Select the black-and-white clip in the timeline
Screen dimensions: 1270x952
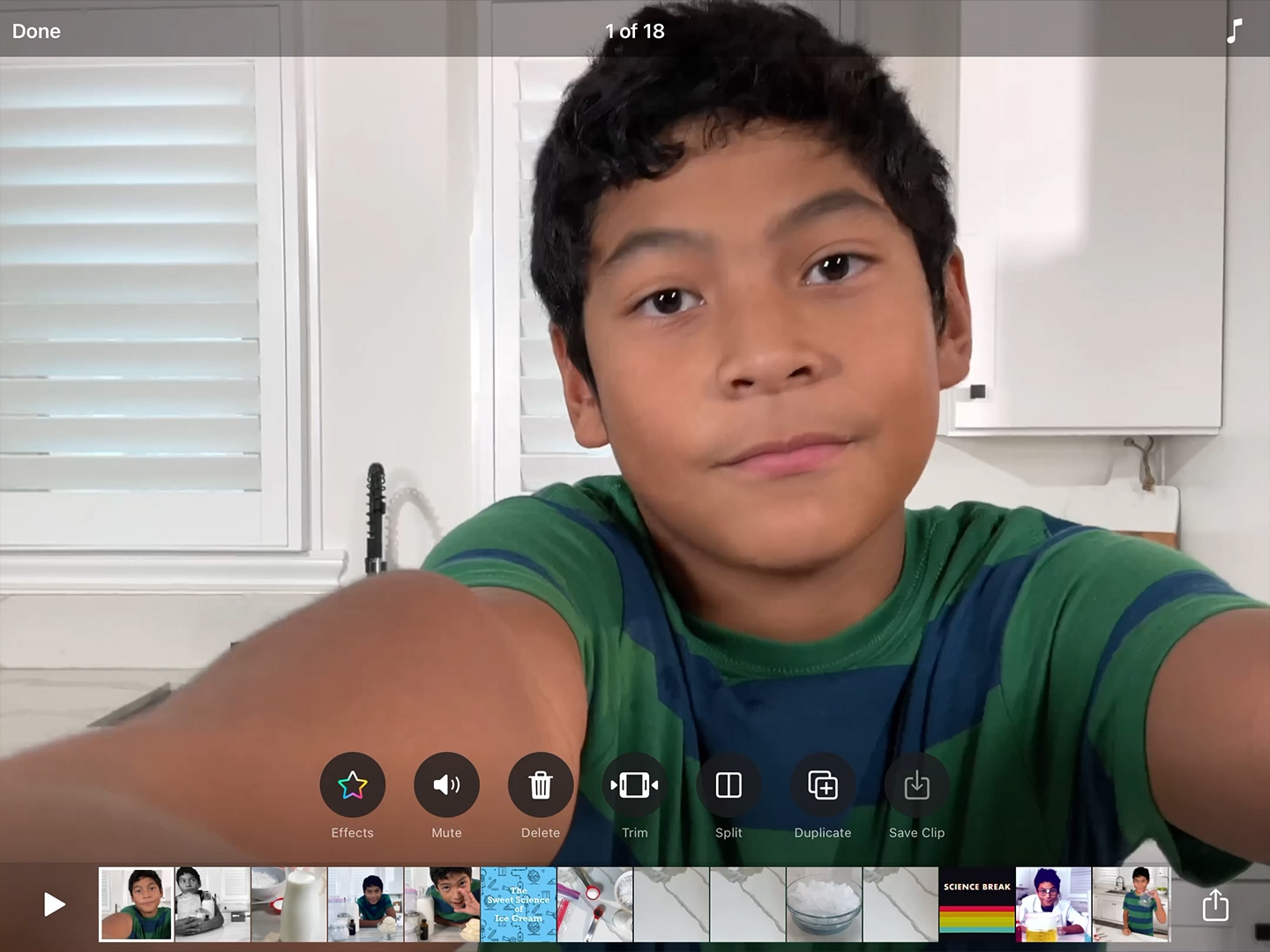click(213, 904)
